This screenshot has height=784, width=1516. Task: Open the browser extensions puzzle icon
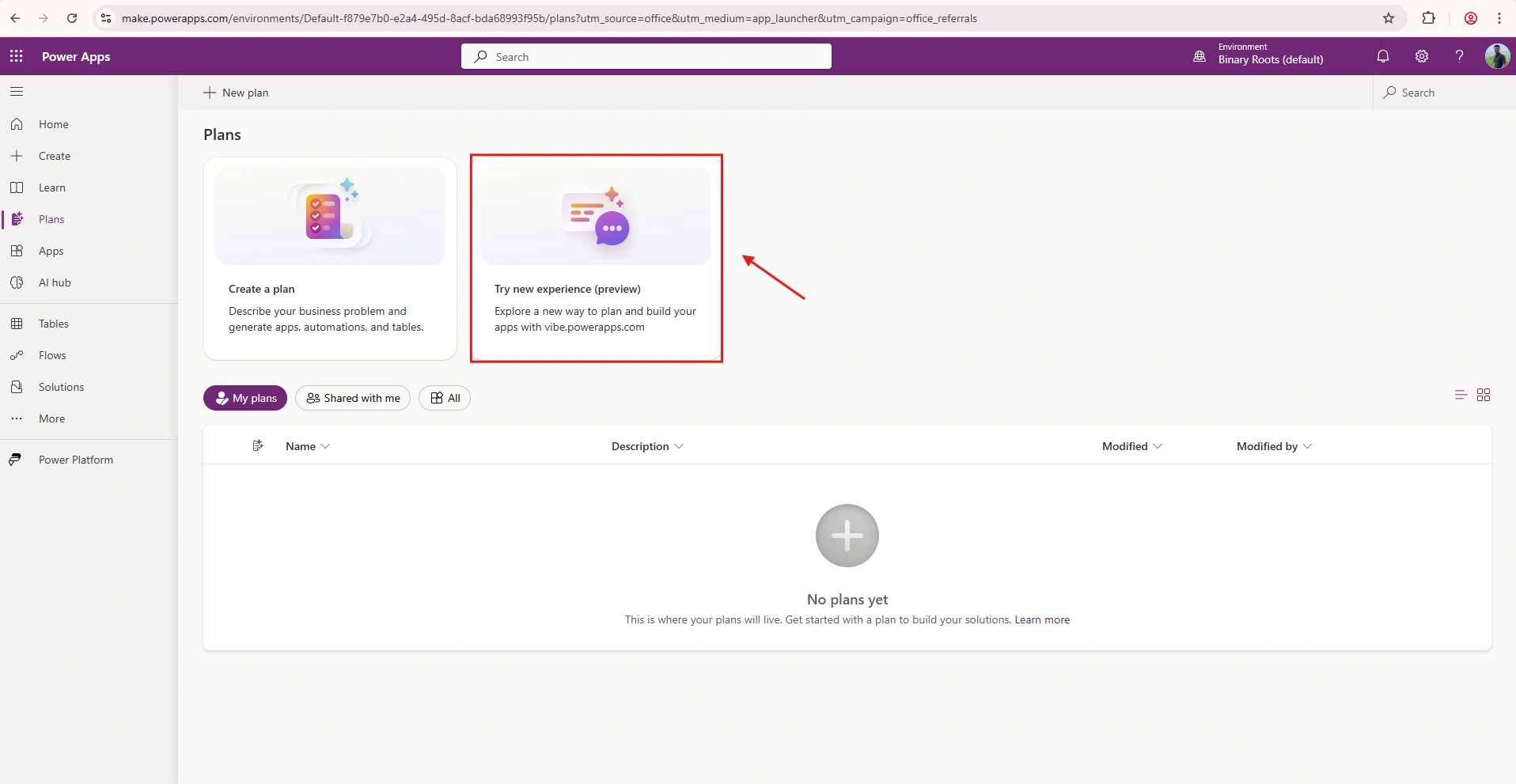1429,18
